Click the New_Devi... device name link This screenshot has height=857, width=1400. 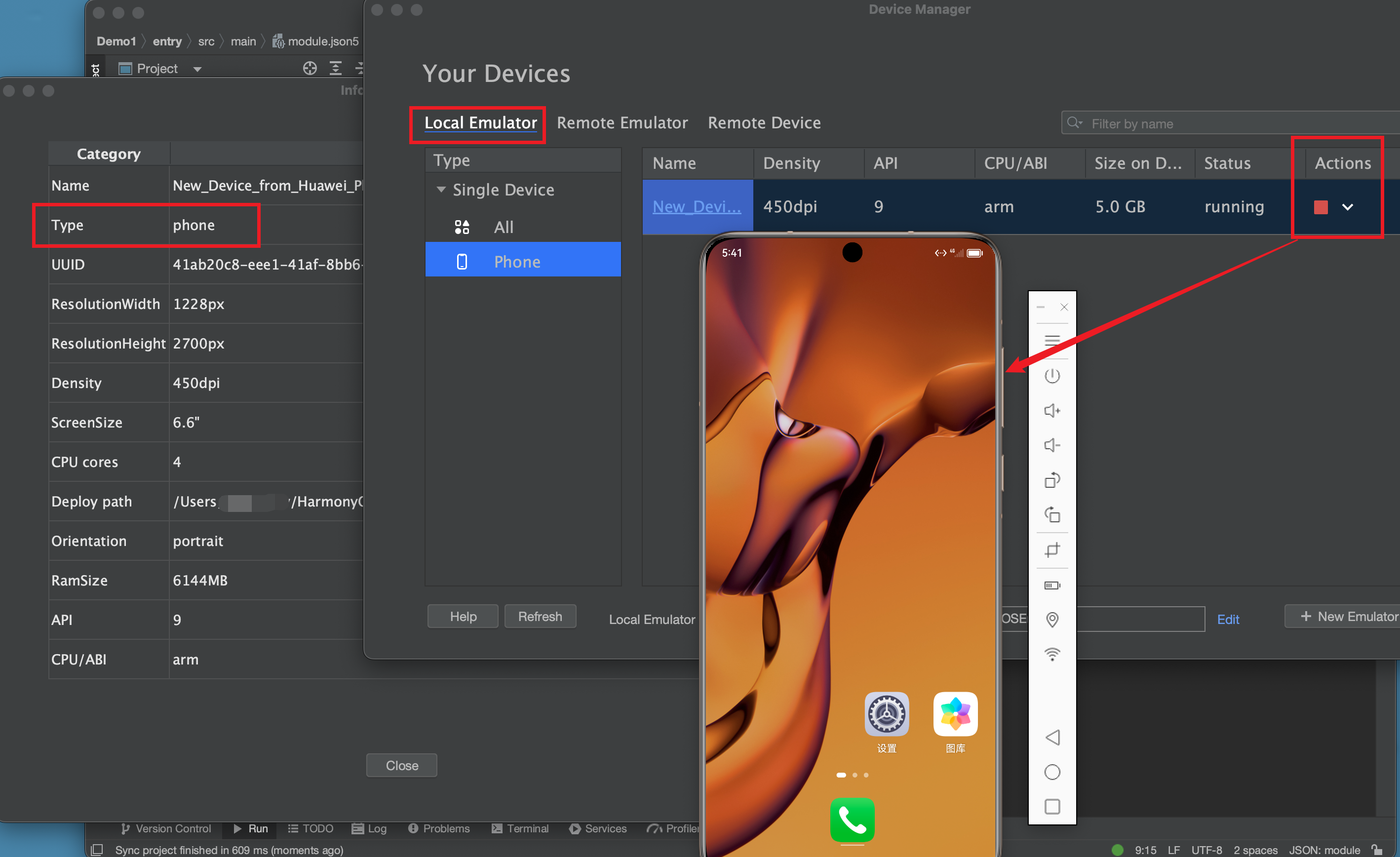697,206
